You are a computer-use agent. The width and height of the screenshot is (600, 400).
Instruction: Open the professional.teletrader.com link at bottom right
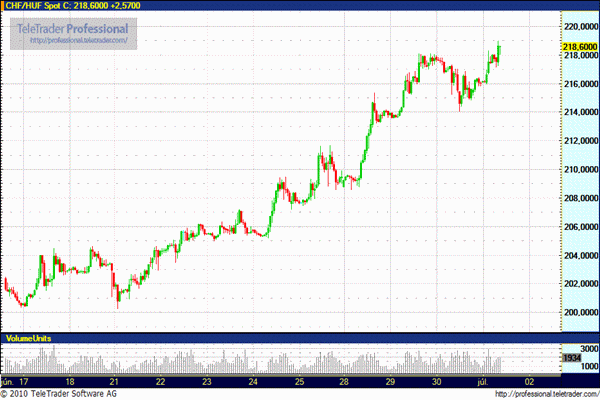coord(547,394)
